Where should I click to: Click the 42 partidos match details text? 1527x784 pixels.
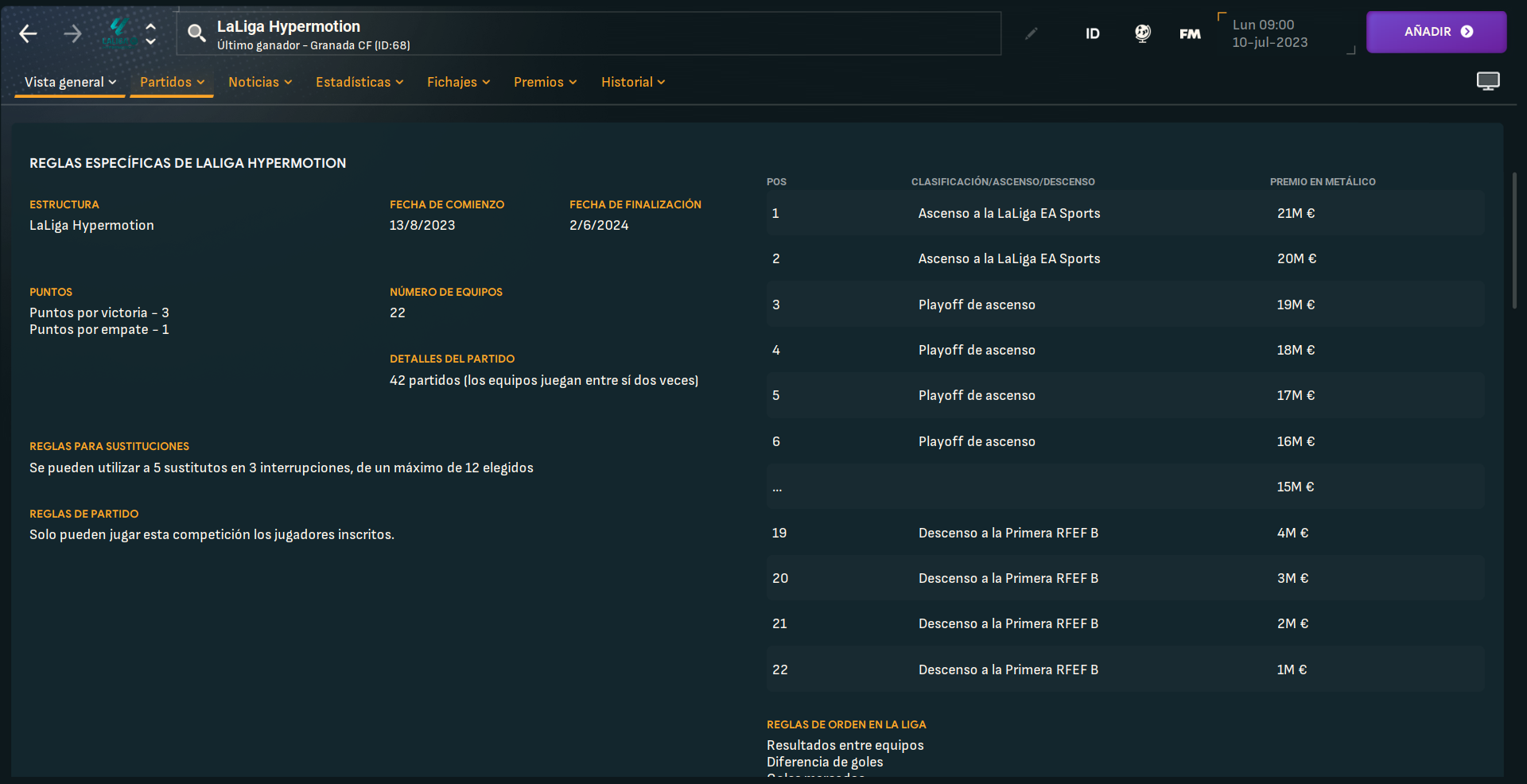coord(544,380)
